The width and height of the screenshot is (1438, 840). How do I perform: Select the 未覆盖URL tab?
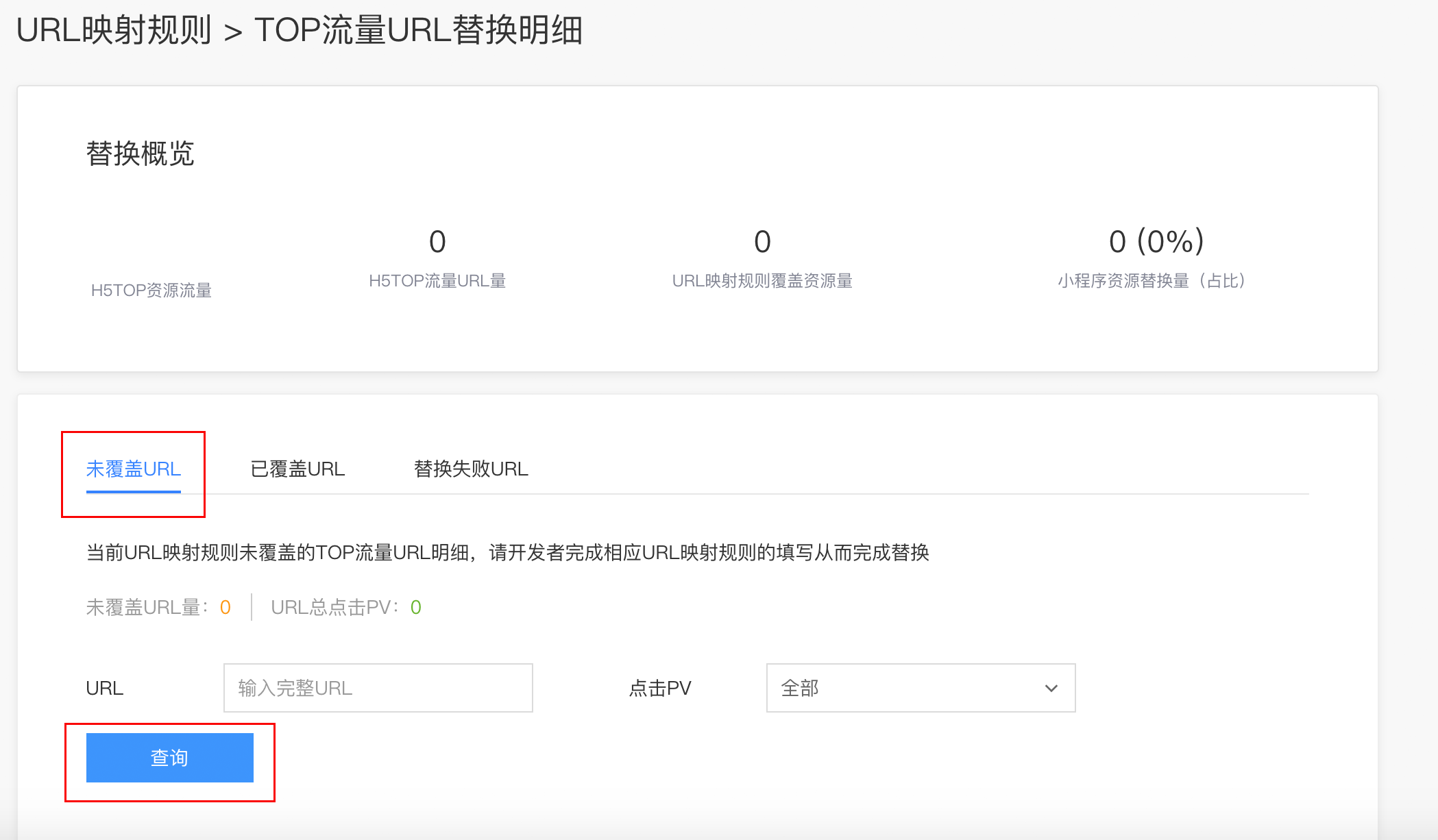(x=133, y=469)
